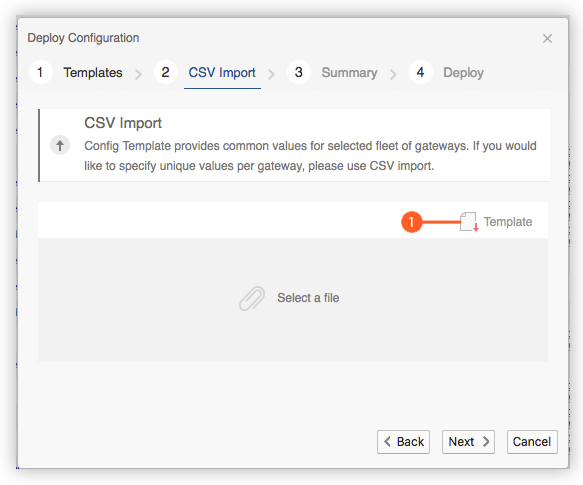Jump to the Deploy step tab
This screenshot has height=485, width=583.
click(463, 73)
